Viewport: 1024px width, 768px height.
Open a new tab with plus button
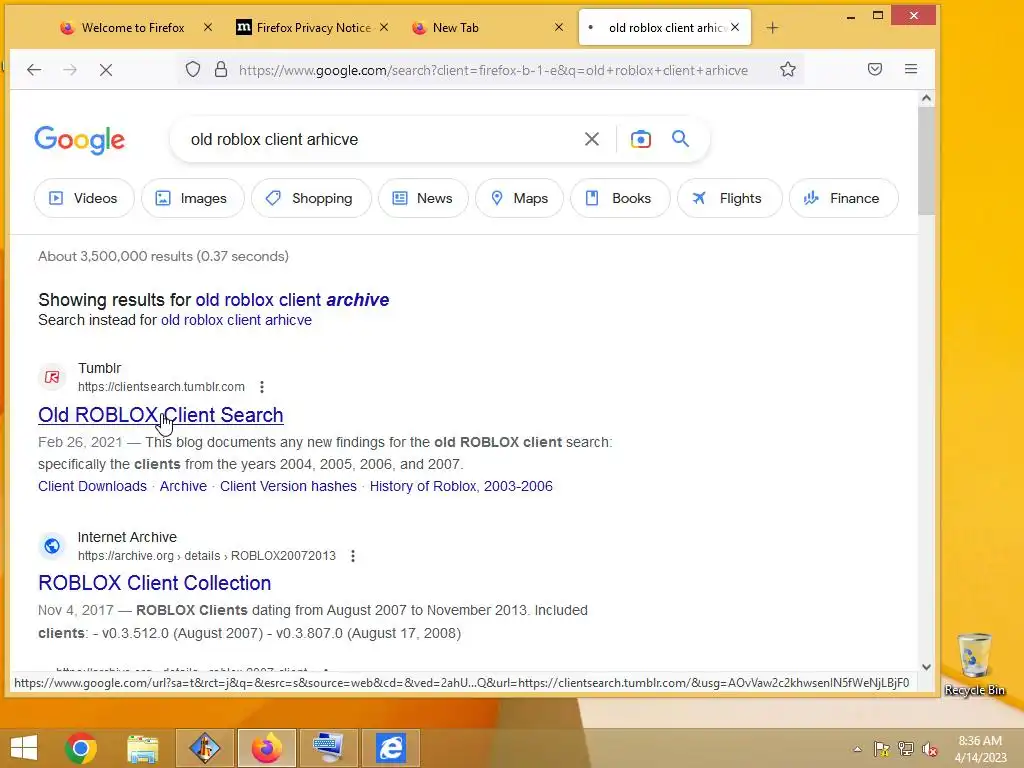[x=773, y=27]
